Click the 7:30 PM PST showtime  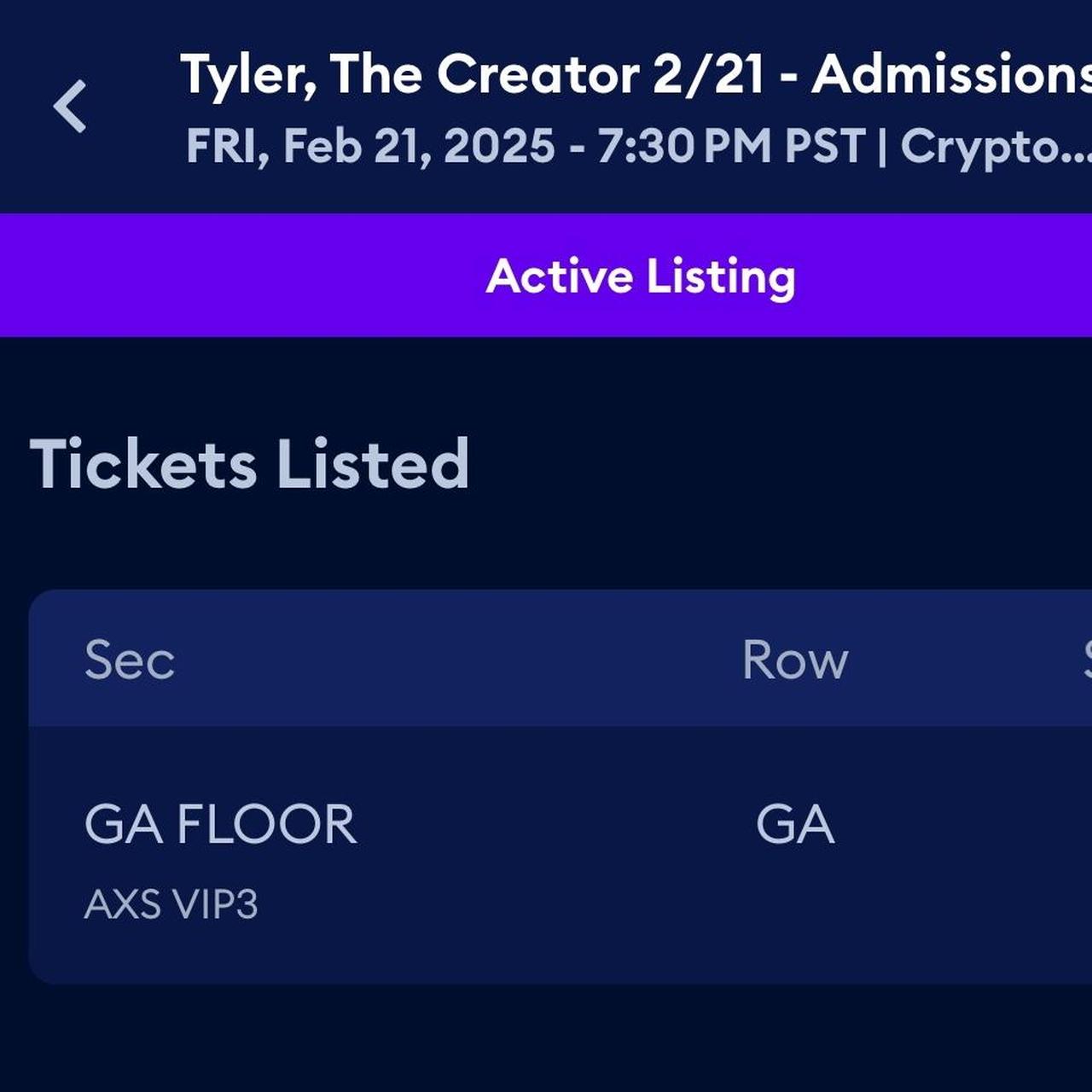point(729,145)
